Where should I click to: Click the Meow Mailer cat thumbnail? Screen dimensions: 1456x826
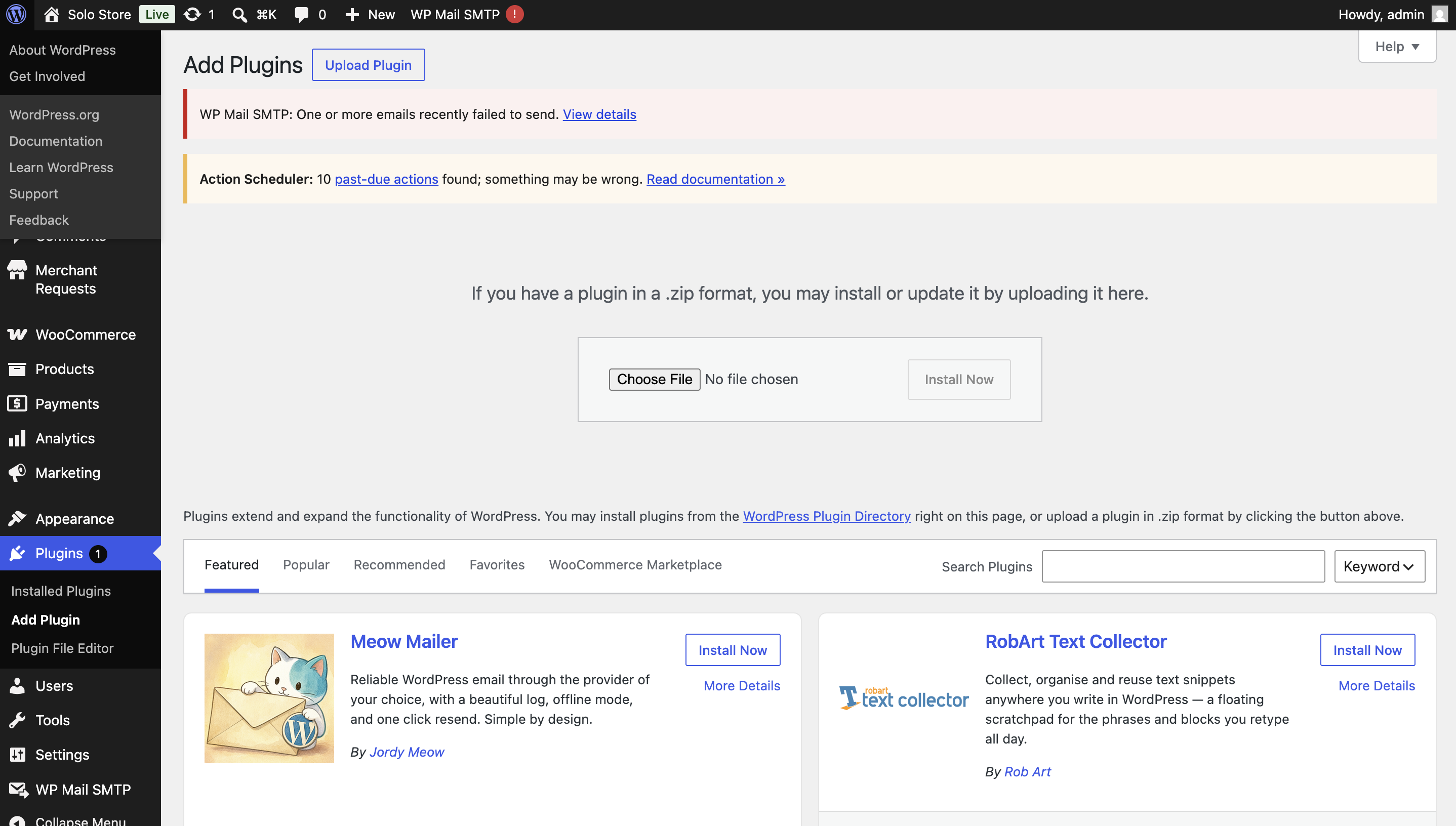[x=269, y=698]
